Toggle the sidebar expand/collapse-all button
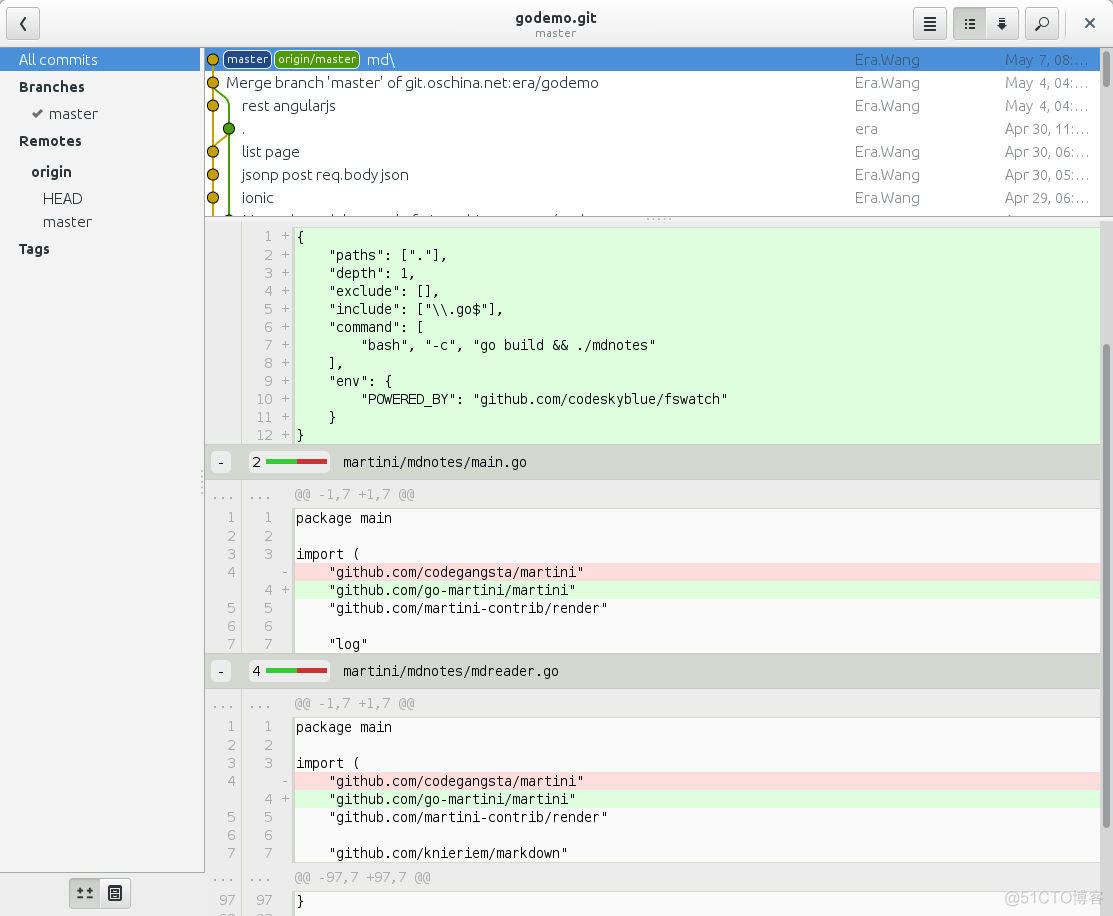Screen dimensions: 1113x916 click(x=84, y=893)
